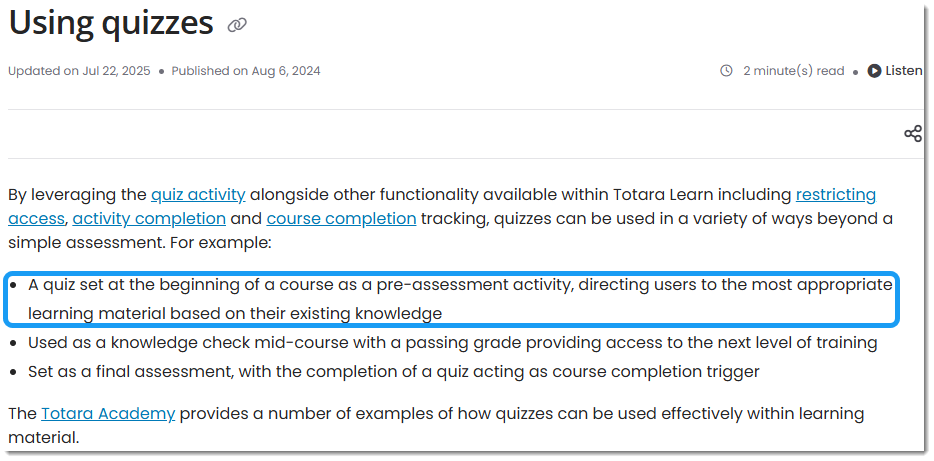Open the share icon menu

tap(912, 133)
